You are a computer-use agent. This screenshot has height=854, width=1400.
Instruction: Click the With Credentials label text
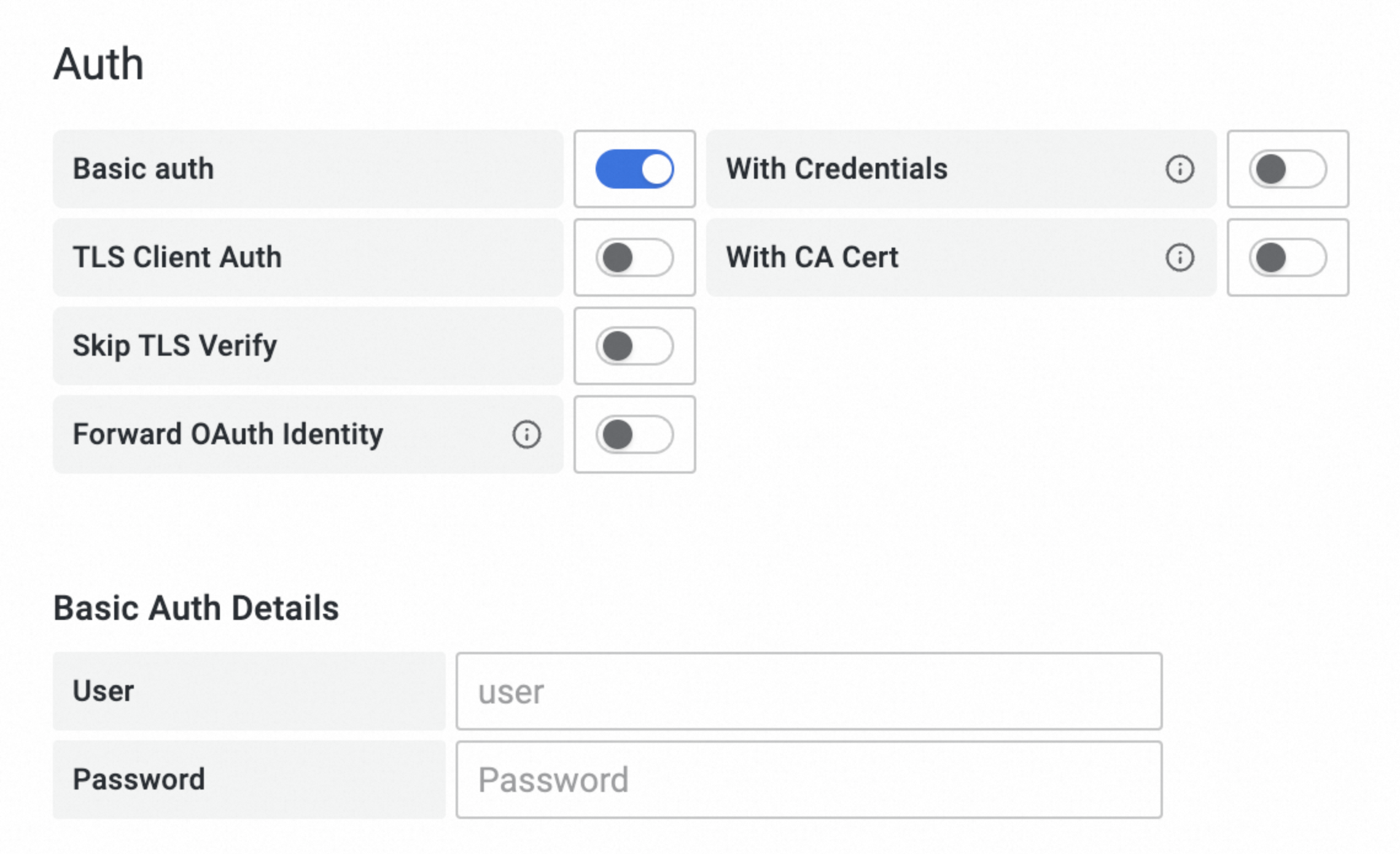pyautogui.click(x=836, y=169)
